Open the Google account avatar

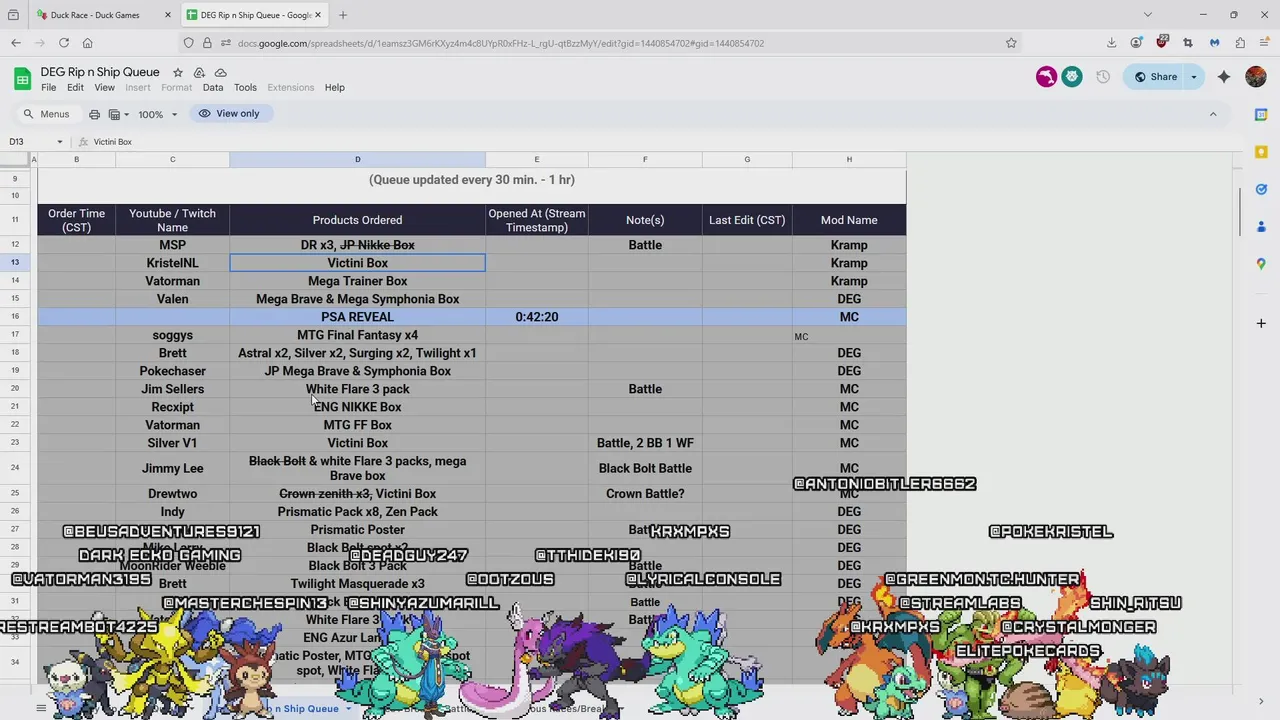(1256, 77)
